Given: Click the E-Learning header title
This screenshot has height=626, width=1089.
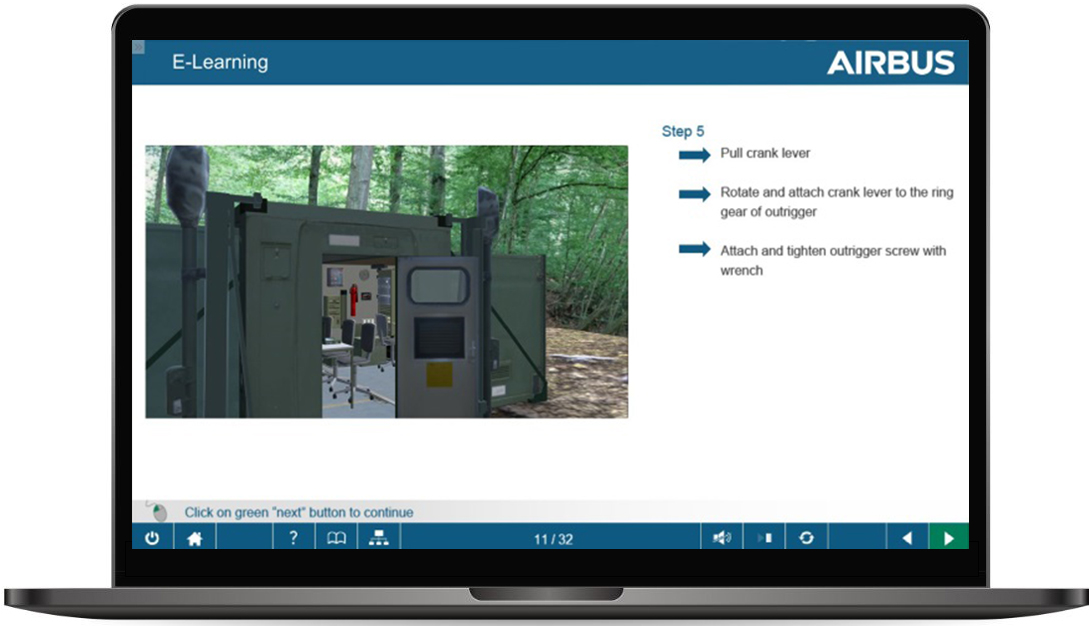Looking at the screenshot, I should [x=221, y=62].
